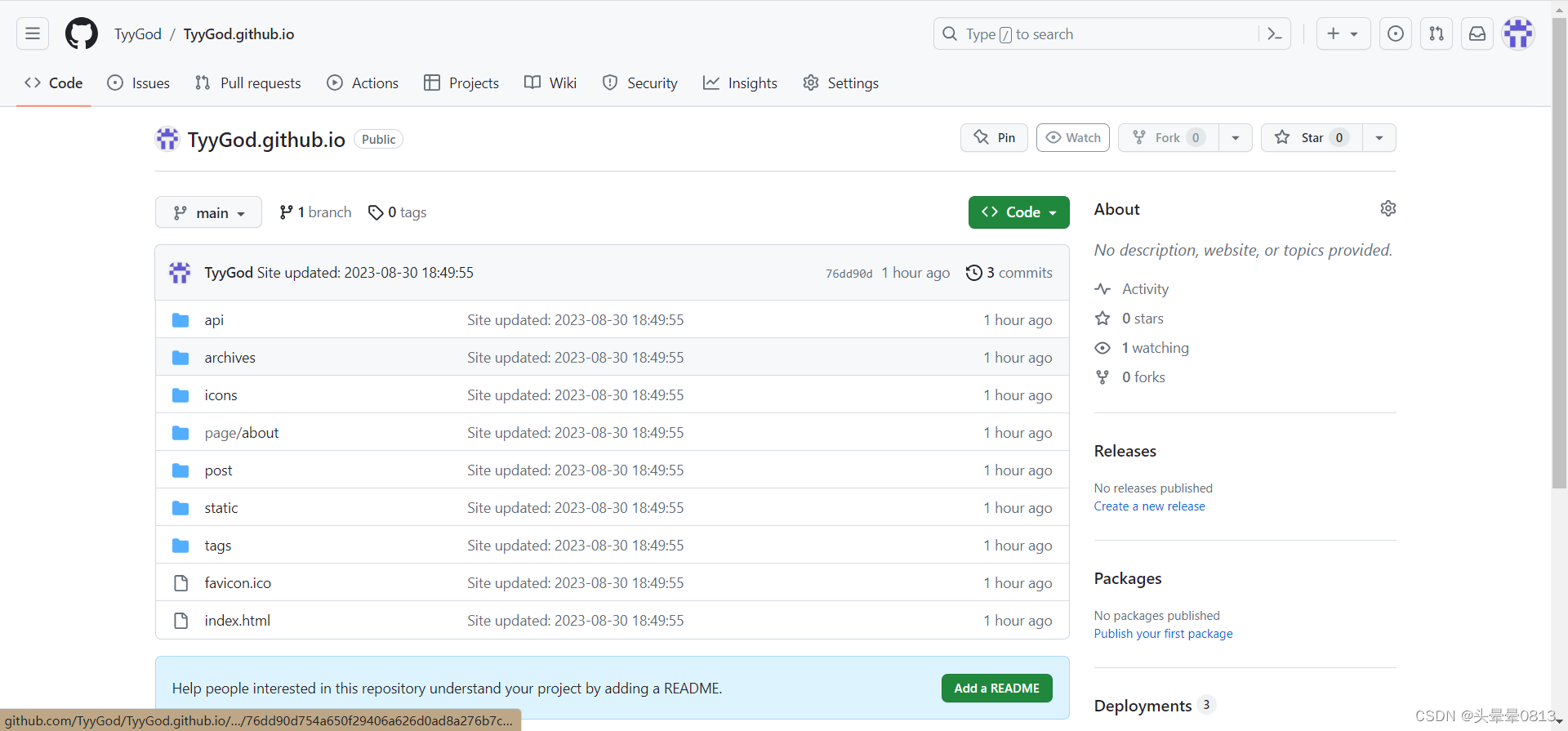Switch to the Issues tab
1568x731 pixels.
139,83
